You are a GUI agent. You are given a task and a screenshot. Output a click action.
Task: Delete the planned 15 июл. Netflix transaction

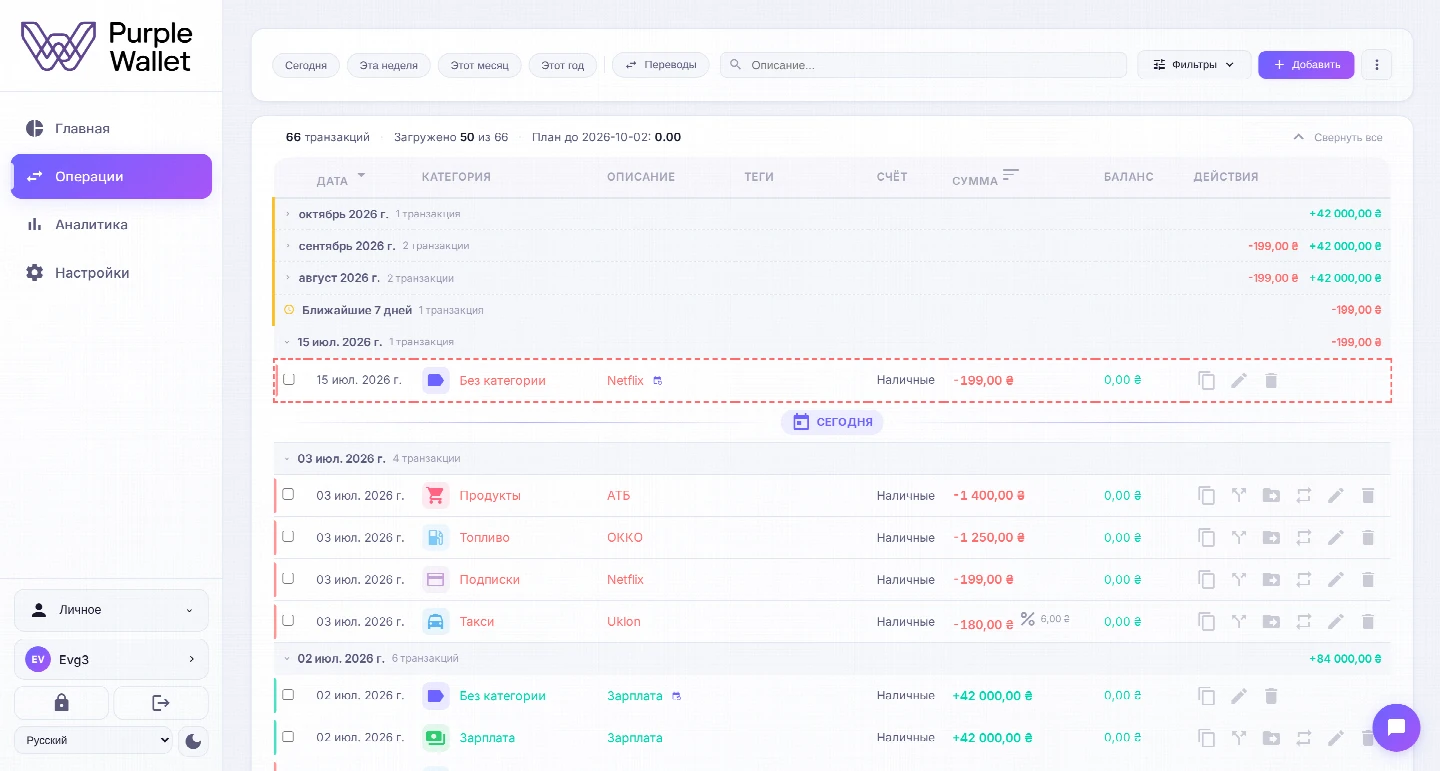point(1271,380)
